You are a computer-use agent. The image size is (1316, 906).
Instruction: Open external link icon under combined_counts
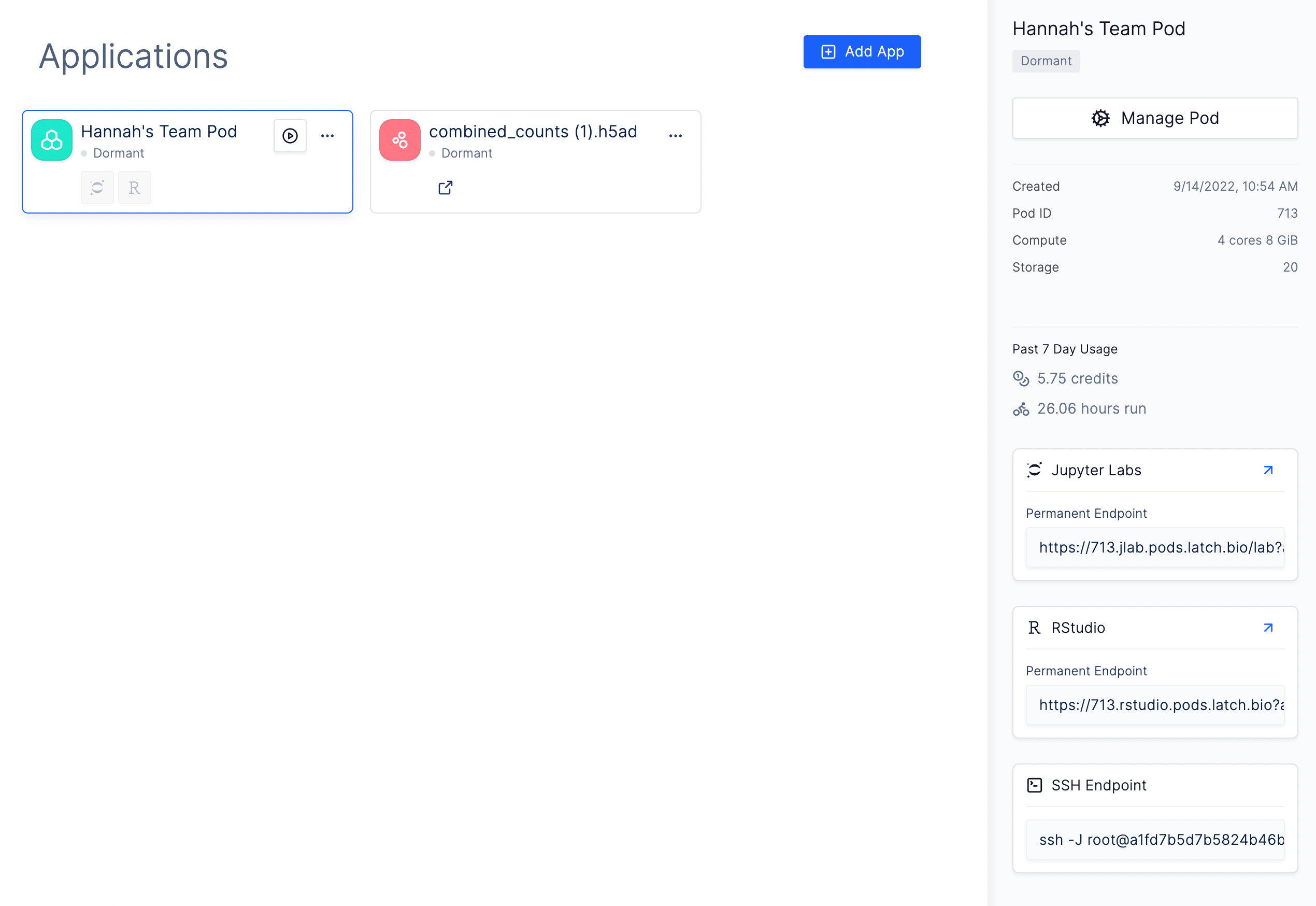(446, 187)
